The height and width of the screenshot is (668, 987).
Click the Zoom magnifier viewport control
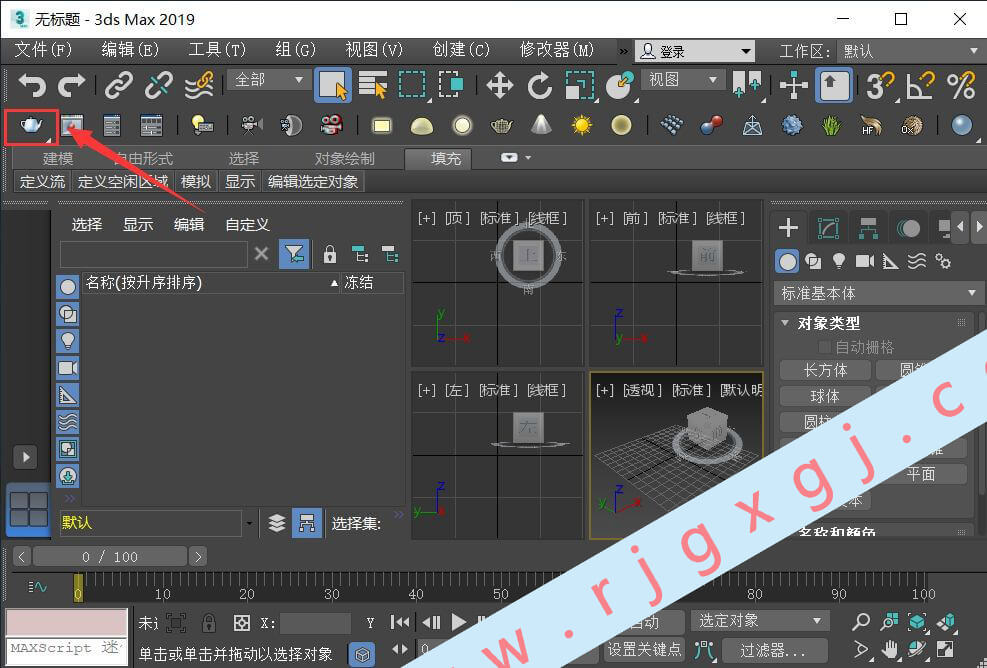(x=860, y=622)
